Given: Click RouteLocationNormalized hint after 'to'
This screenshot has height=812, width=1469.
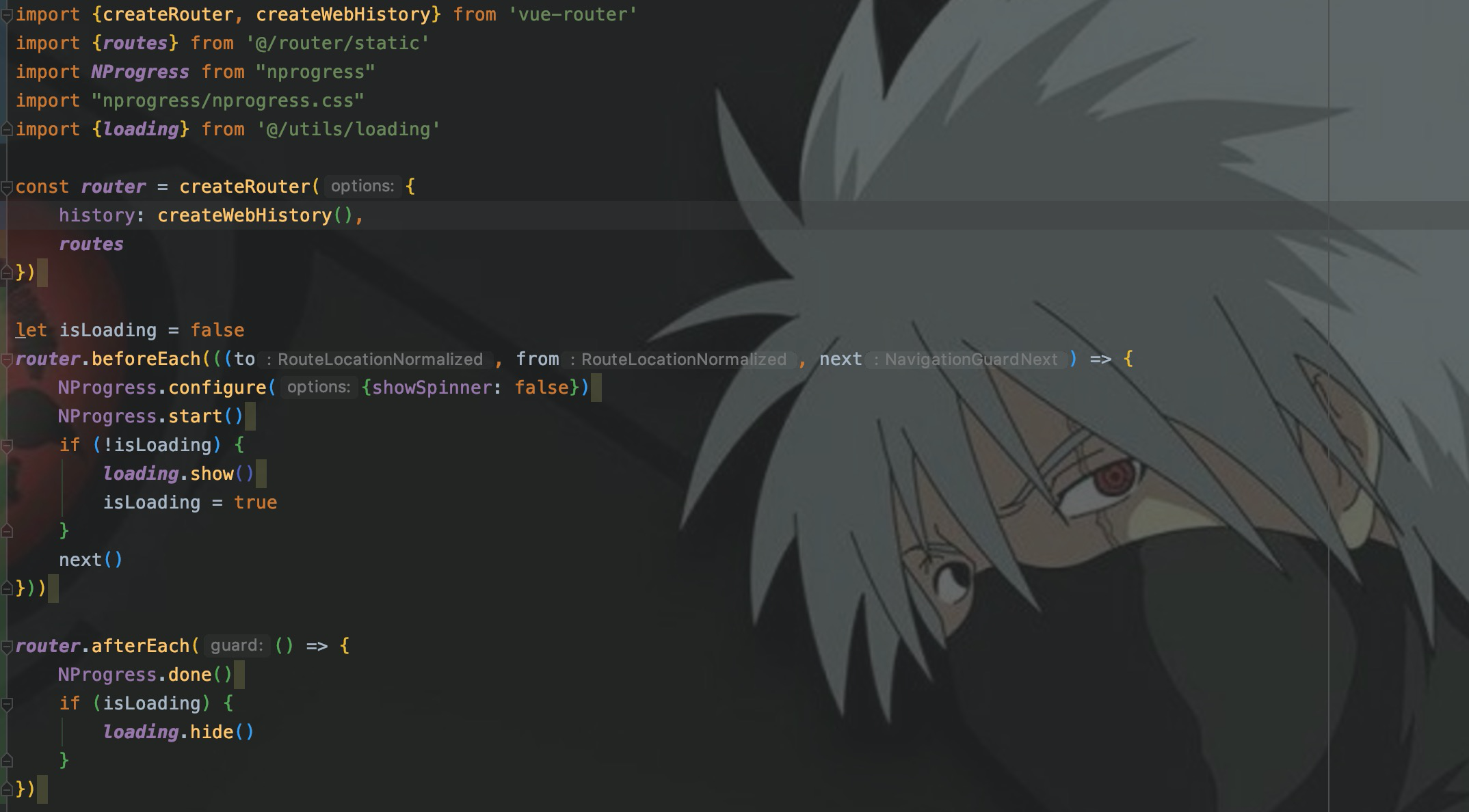Looking at the screenshot, I should 378,360.
